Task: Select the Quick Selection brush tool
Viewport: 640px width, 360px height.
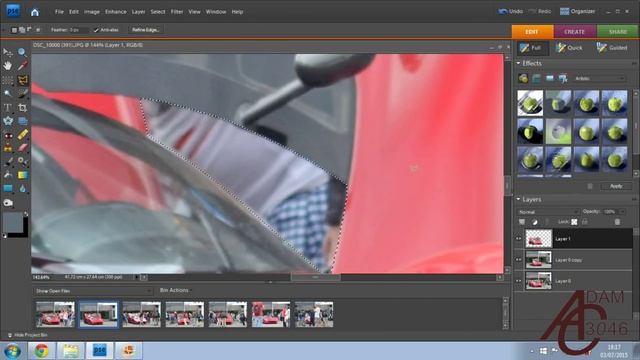Action: (x=22, y=94)
